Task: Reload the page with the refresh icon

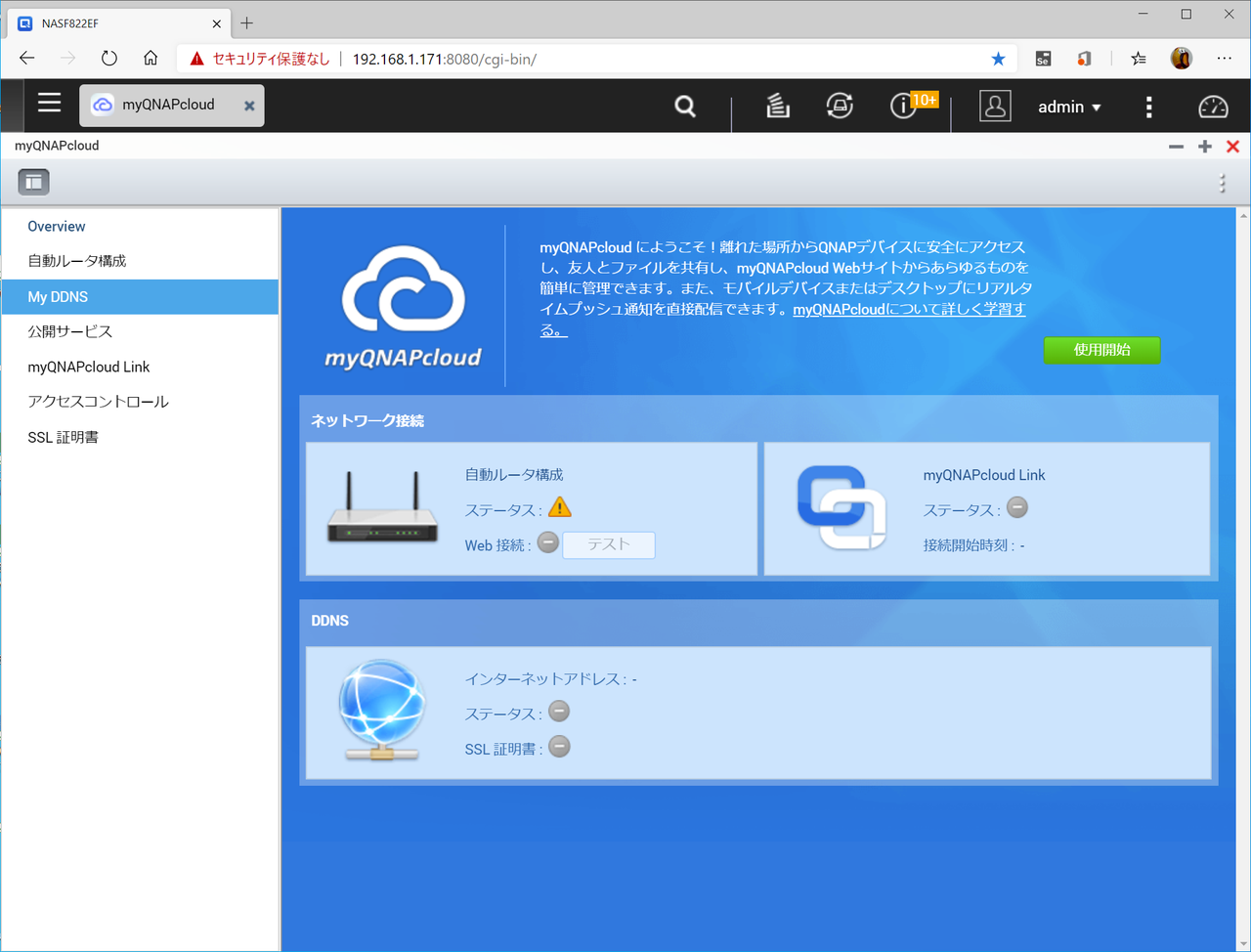Action: pyautogui.click(x=109, y=59)
